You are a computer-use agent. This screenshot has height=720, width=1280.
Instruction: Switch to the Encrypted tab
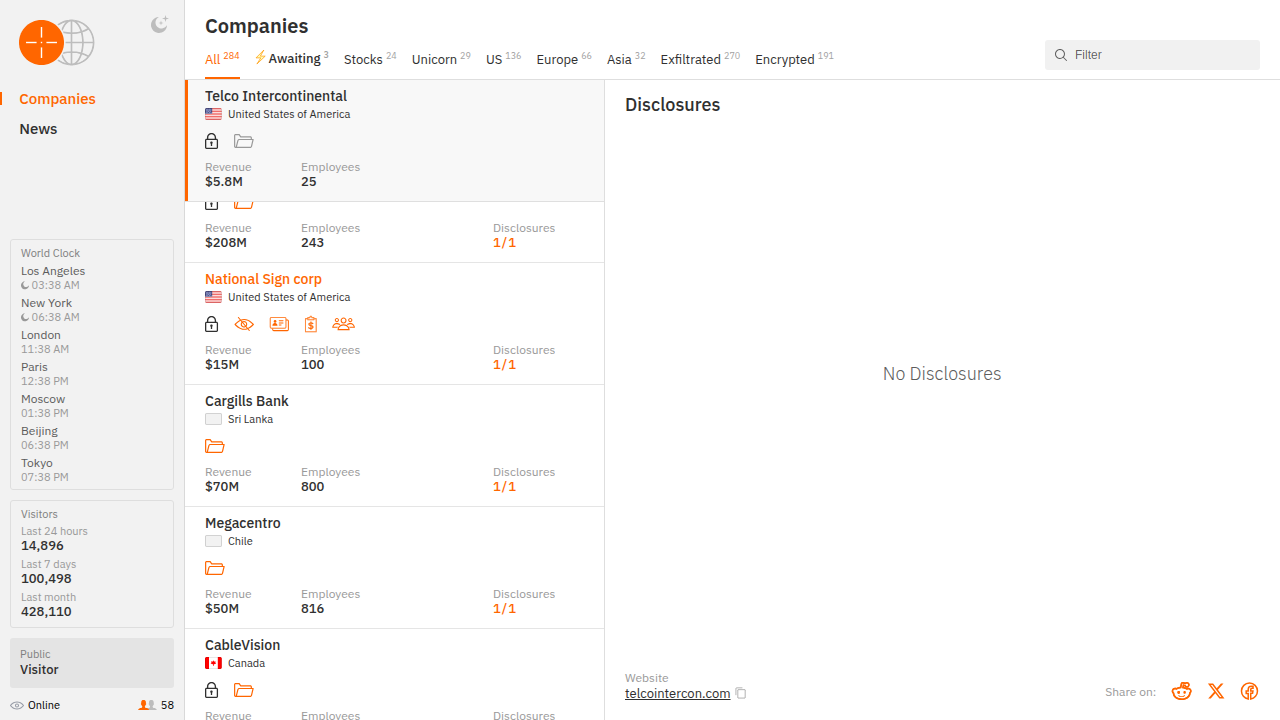[794, 59]
